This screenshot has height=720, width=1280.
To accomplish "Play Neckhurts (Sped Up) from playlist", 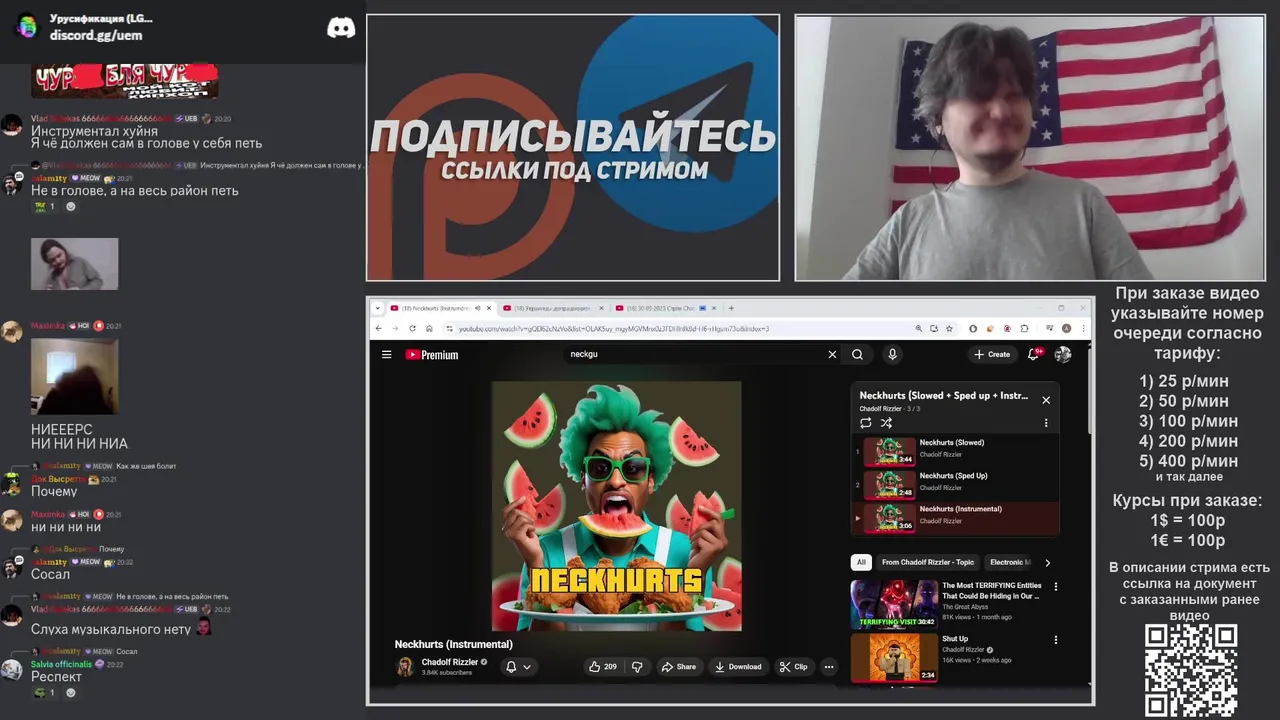I will pos(955,485).
